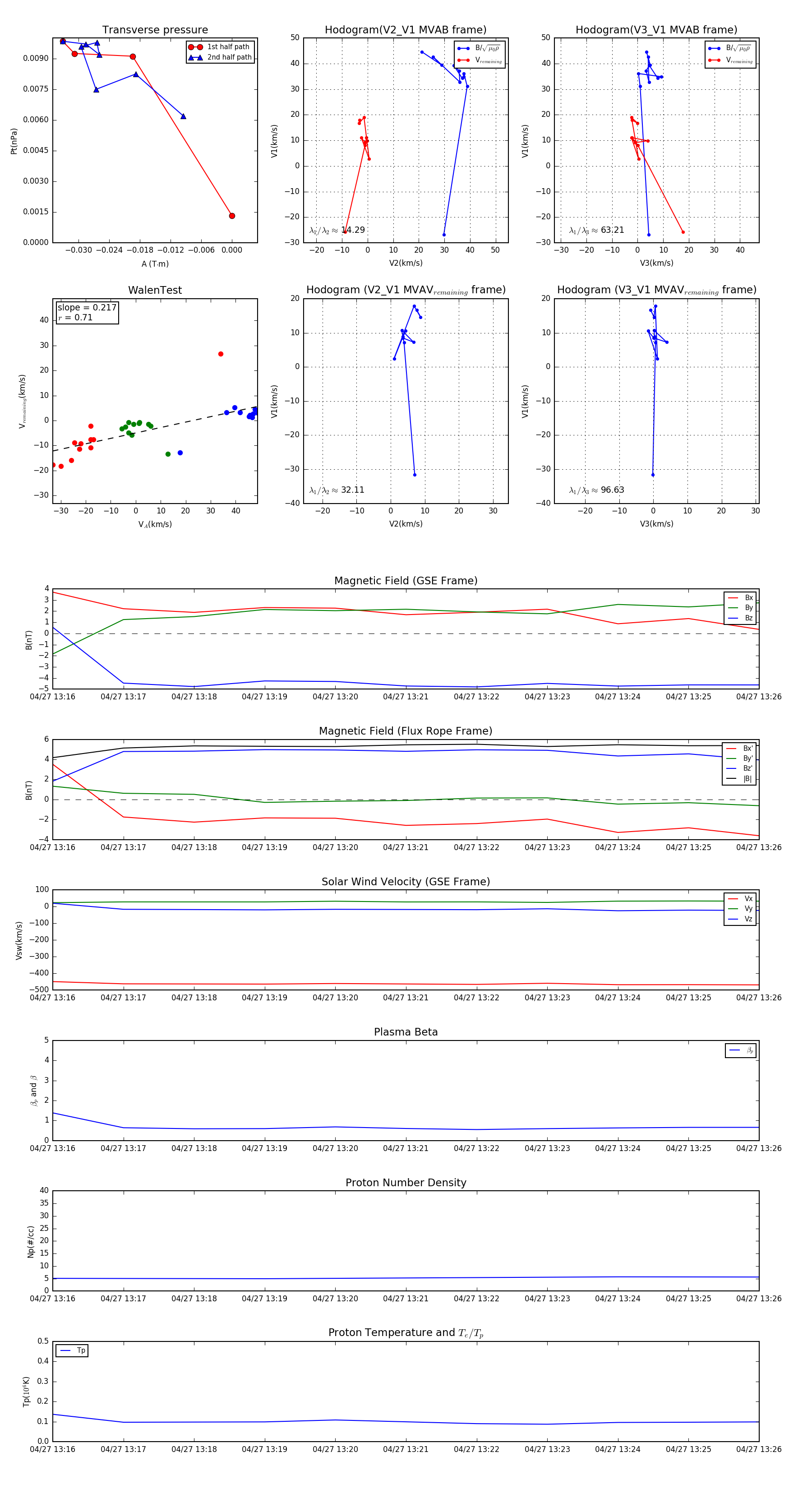Click 'Solar Wind Velocity (GSE Frame)' title

[406, 882]
